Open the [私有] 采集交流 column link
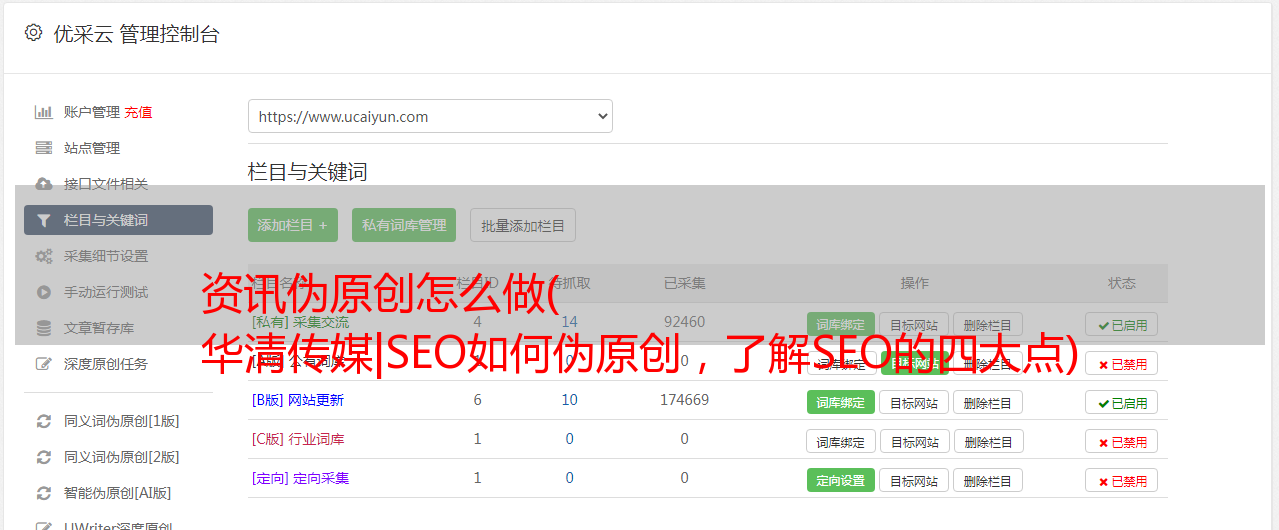Screen dimensions: 1279x530 pos(301,322)
